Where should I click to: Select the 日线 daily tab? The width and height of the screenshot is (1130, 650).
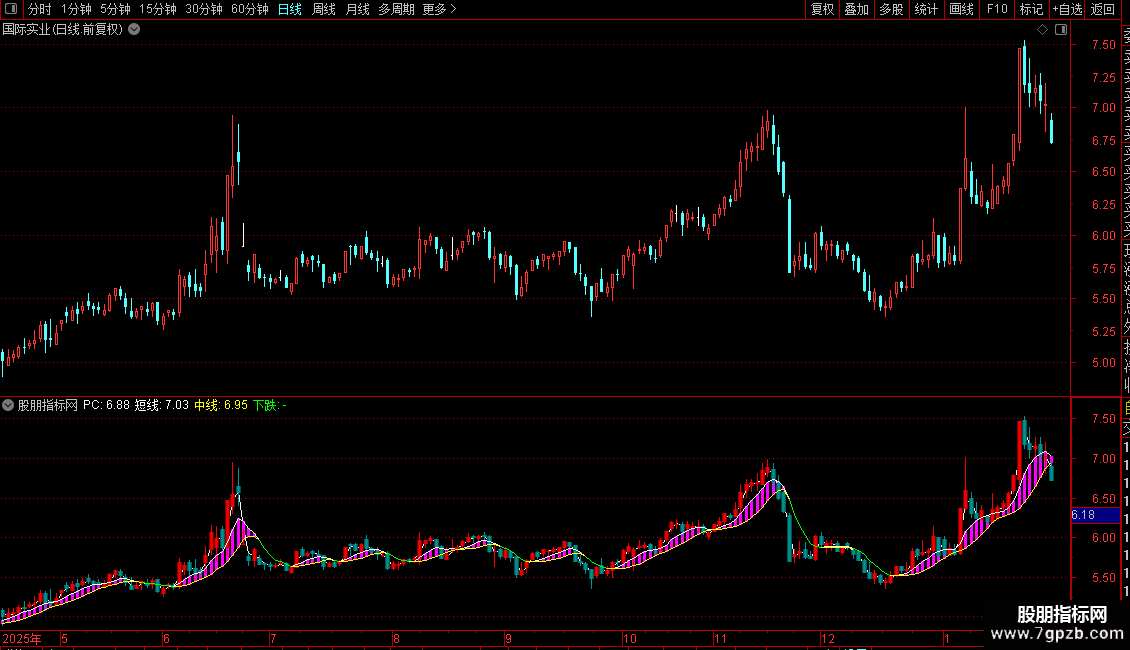(290, 9)
